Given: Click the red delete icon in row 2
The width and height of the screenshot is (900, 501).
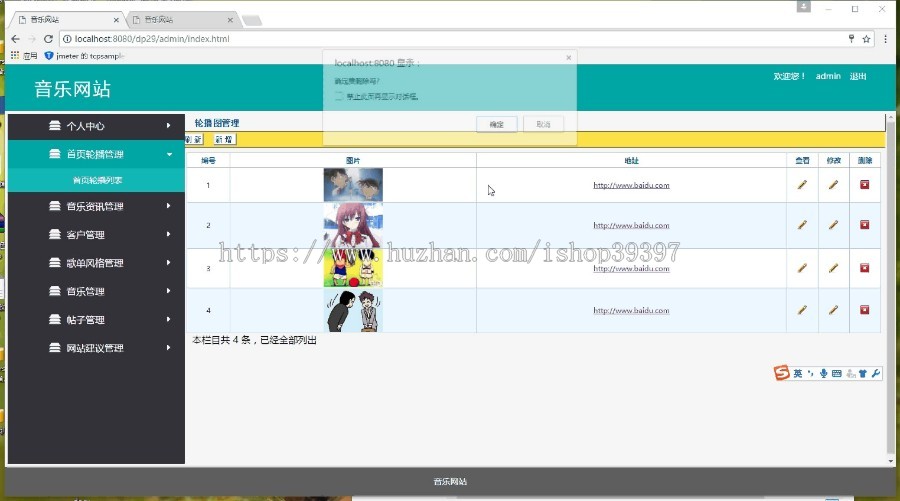Looking at the screenshot, I should tap(864, 225).
